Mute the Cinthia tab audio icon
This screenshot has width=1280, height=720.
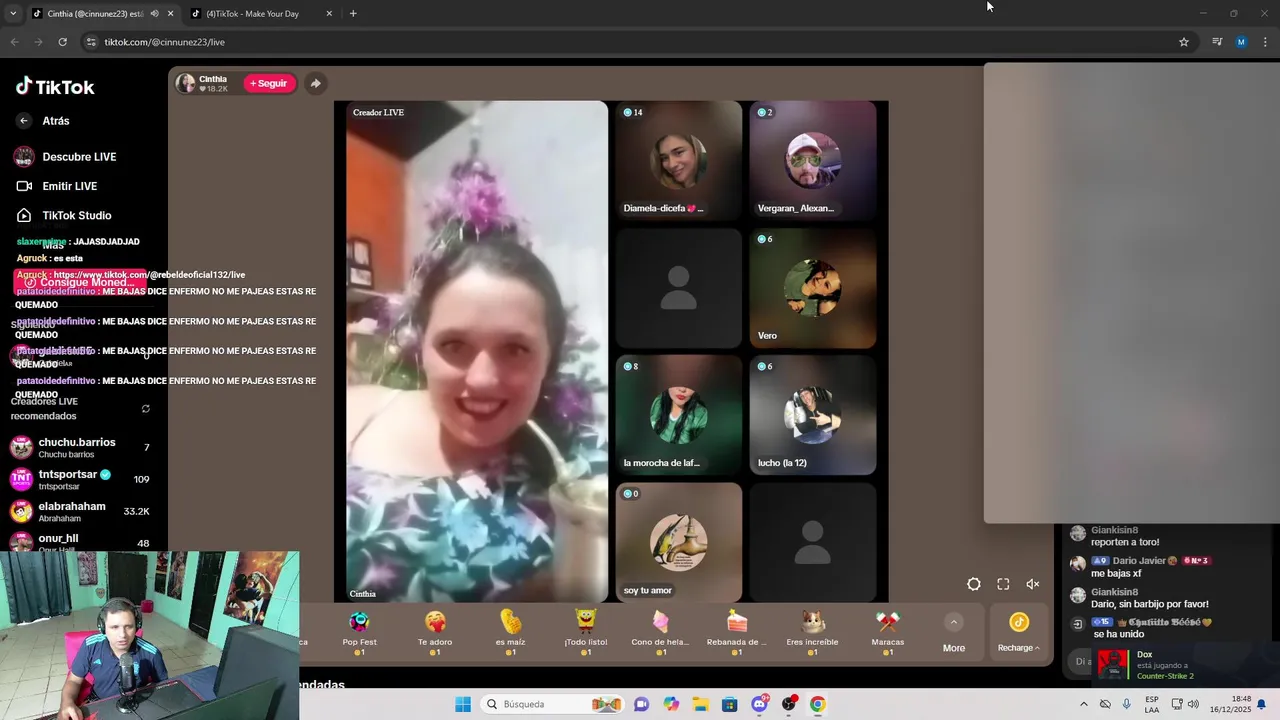click(155, 14)
